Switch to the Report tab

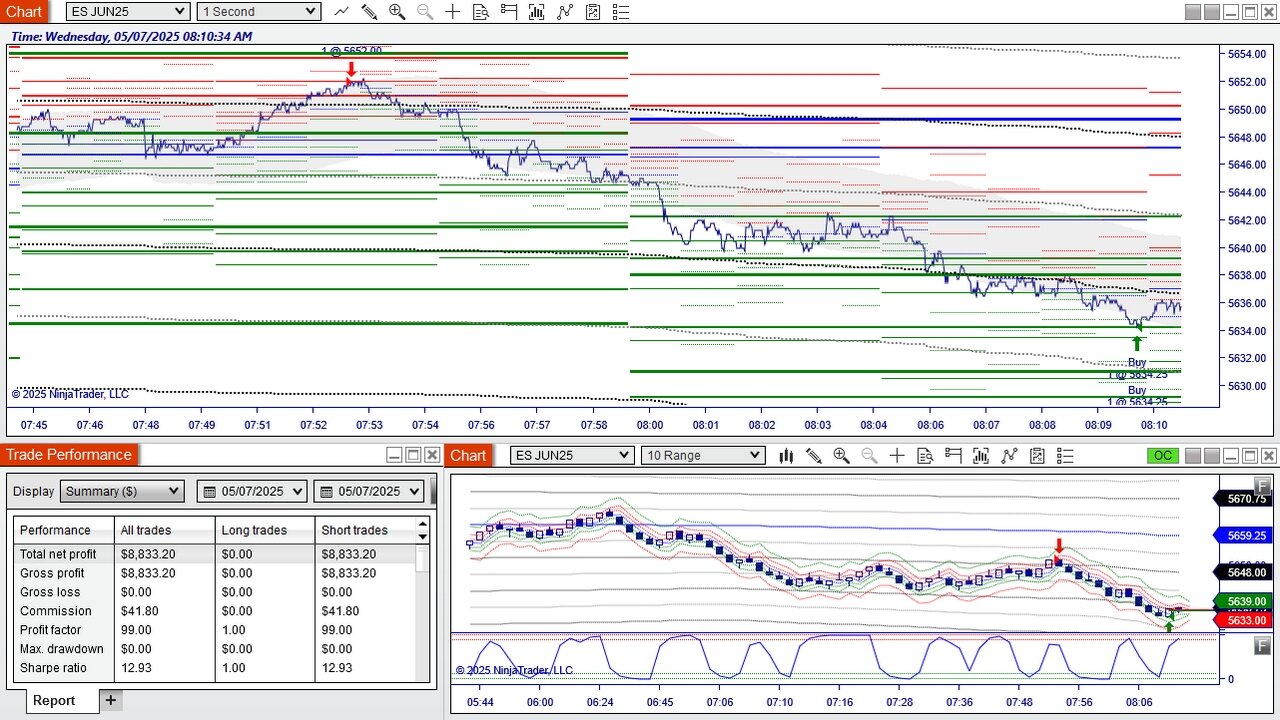pos(54,701)
